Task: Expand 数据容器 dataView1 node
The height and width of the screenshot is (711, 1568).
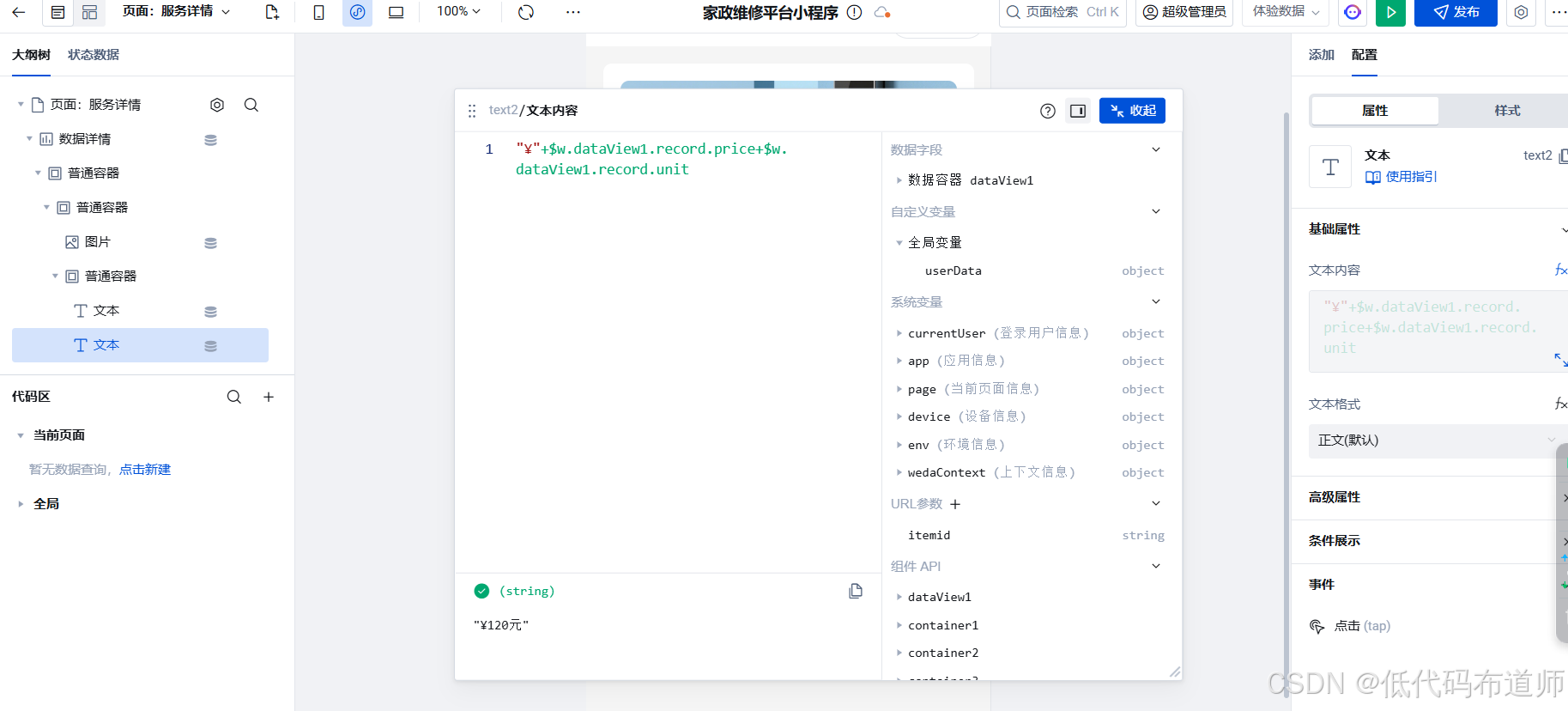Action: pos(899,180)
